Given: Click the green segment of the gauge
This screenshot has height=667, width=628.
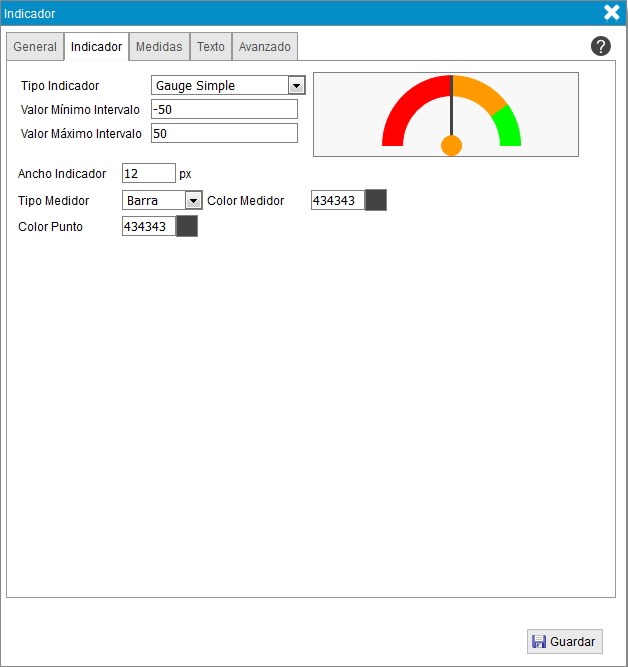Looking at the screenshot, I should point(508,125).
